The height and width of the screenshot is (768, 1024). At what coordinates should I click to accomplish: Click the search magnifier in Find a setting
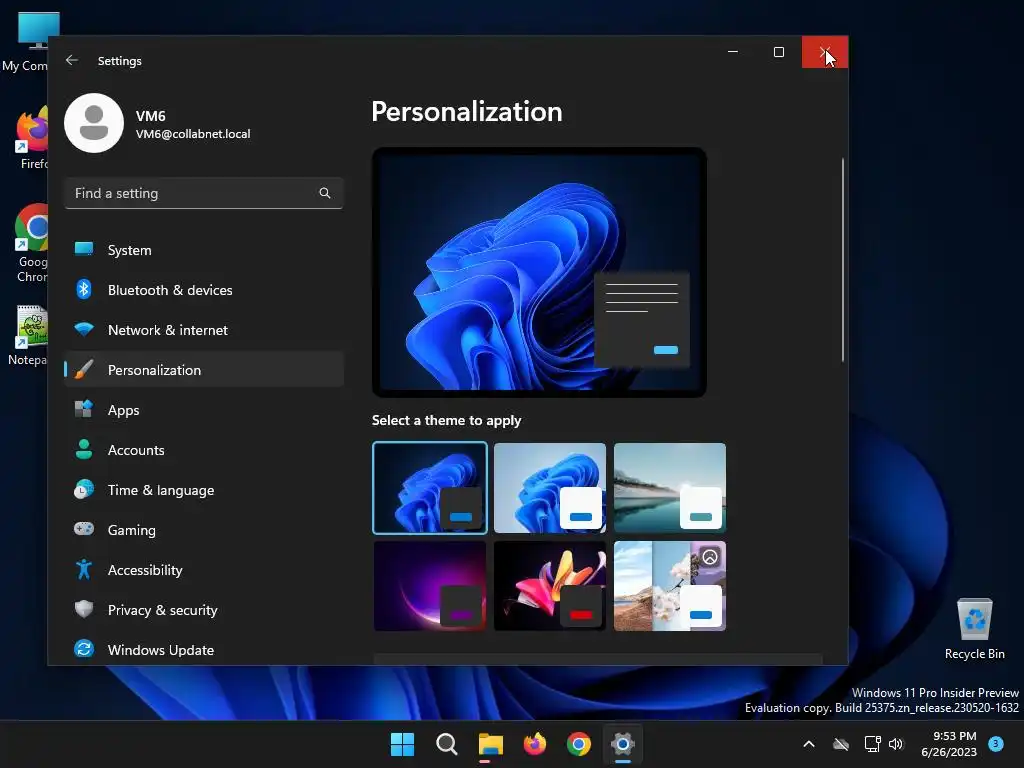coord(325,193)
